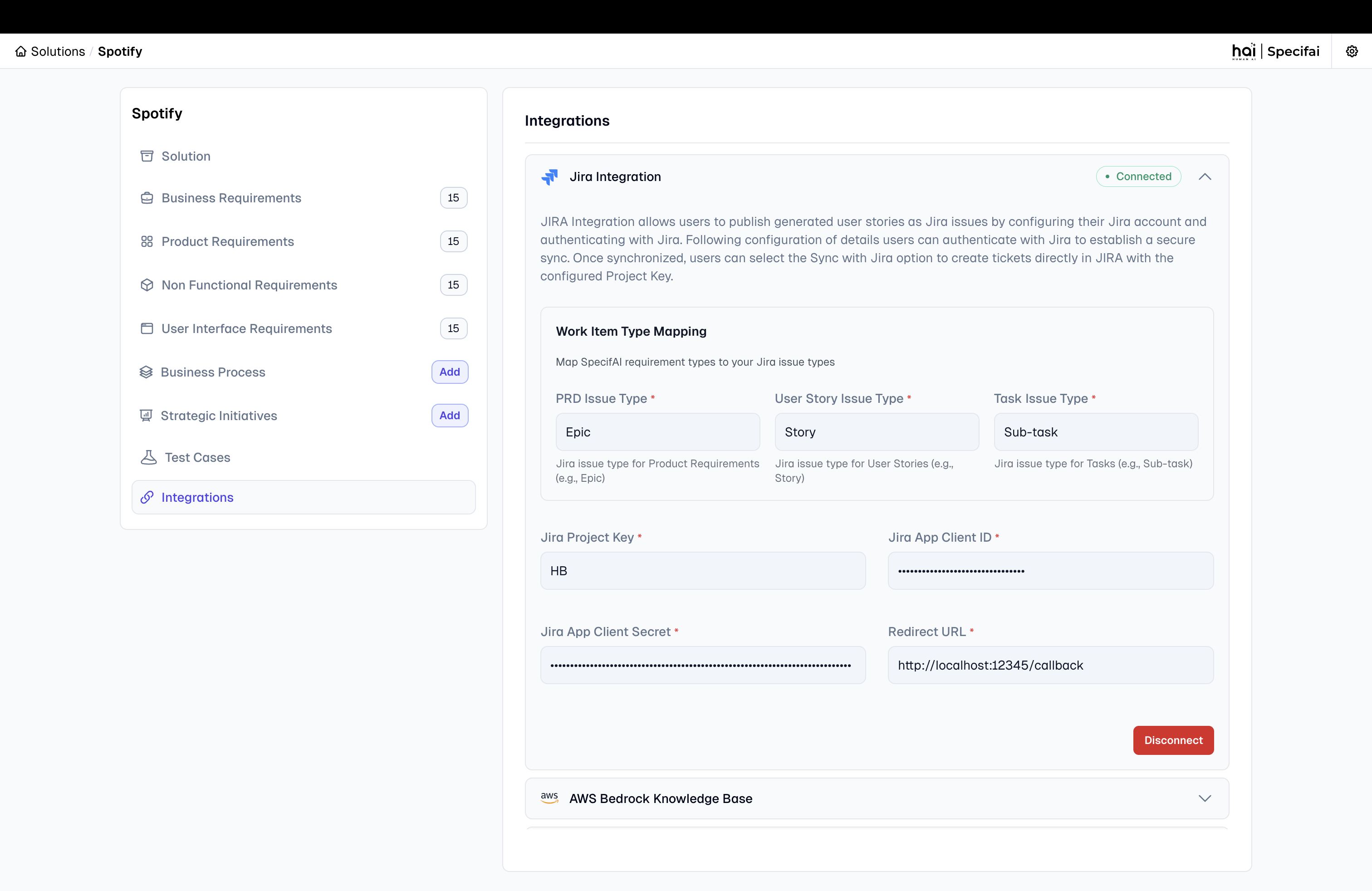1372x891 pixels.
Task: Open the Solution menu item
Action: (303, 156)
